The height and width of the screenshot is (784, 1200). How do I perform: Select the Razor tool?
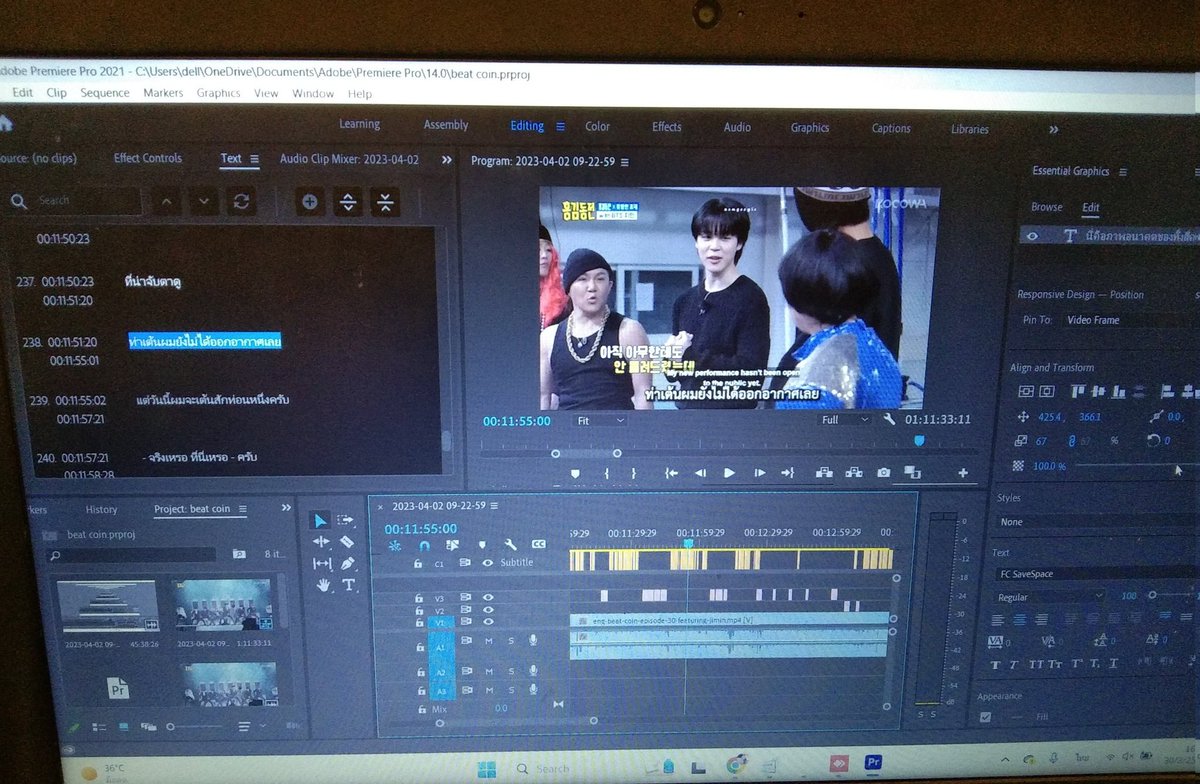pos(347,542)
